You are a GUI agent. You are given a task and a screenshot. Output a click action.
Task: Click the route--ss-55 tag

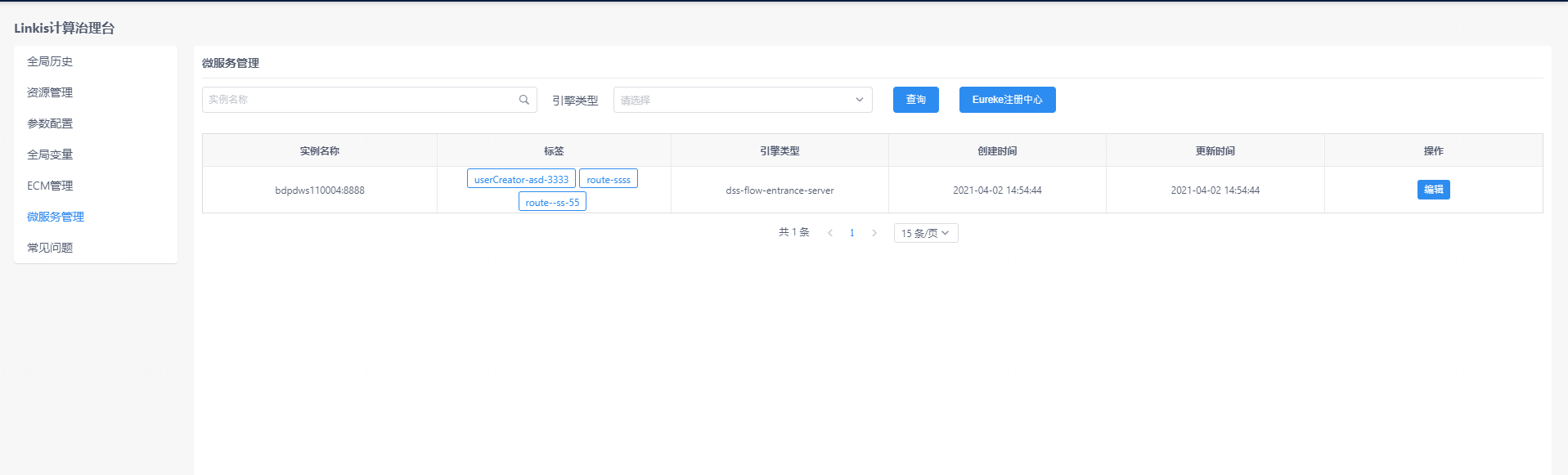552,202
